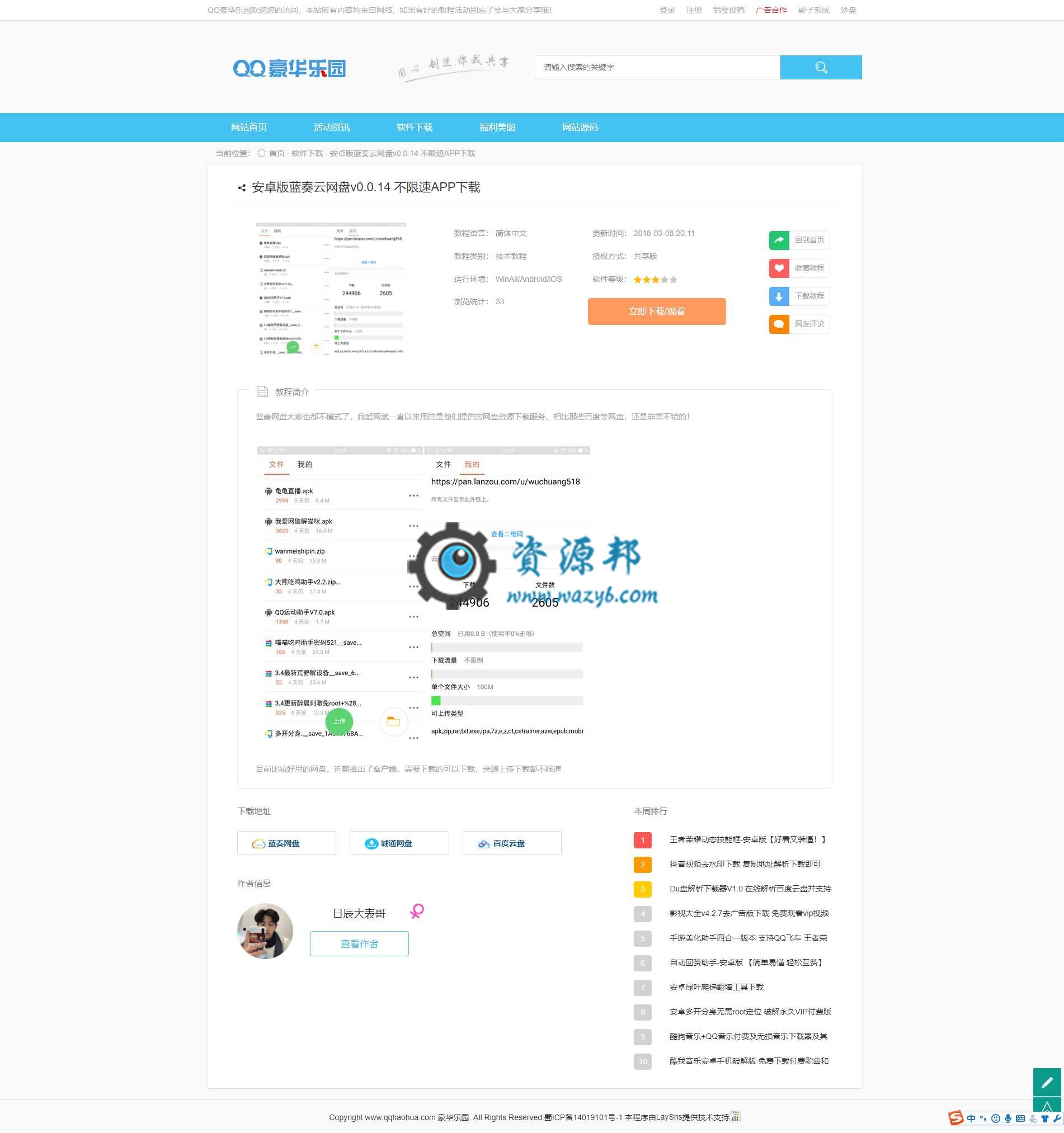1064x1133 pixels.
Task: Toggle the Sogou punctuation mode icon
Action: [983, 1119]
